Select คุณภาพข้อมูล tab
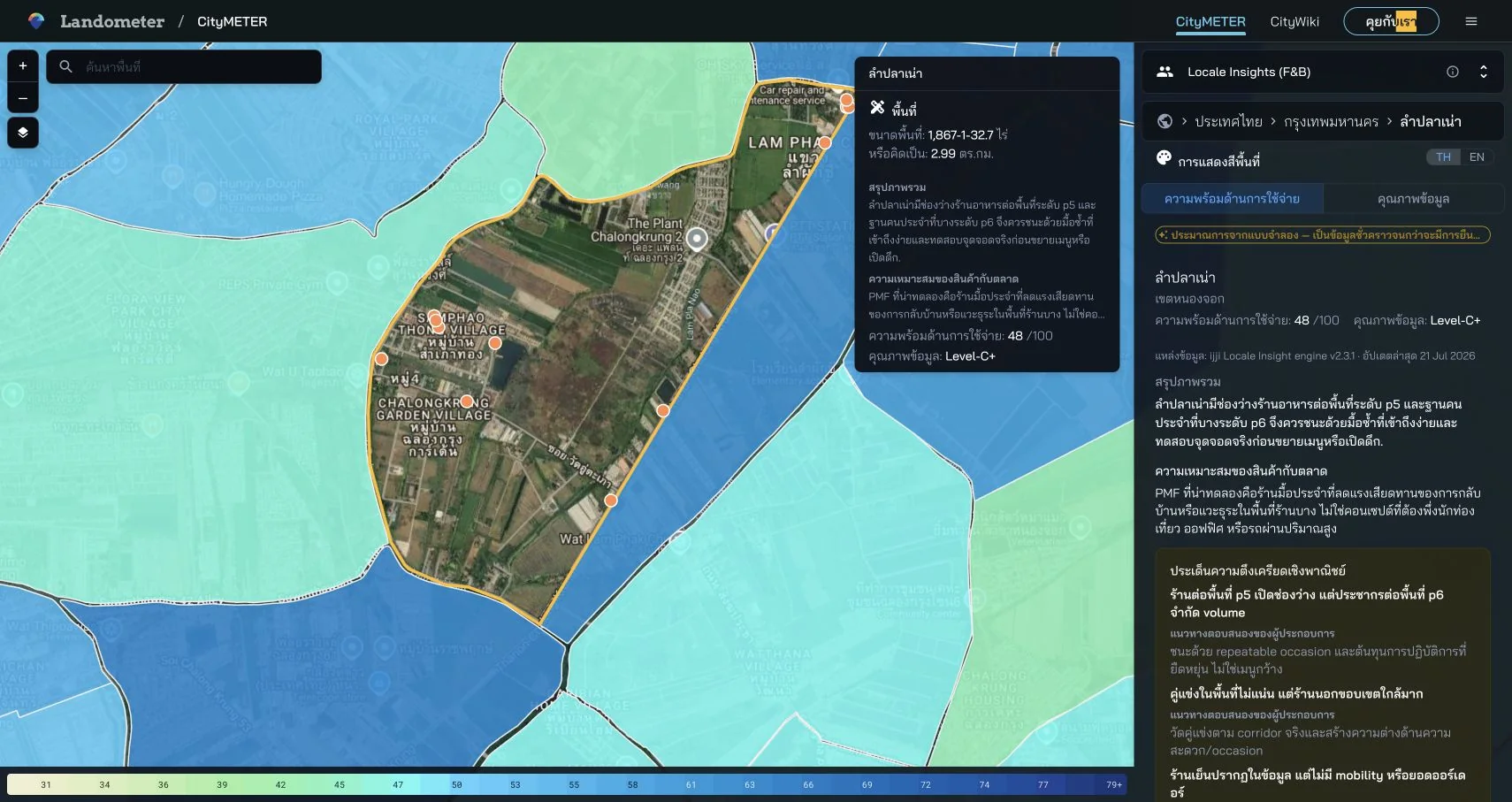 coord(1413,198)
